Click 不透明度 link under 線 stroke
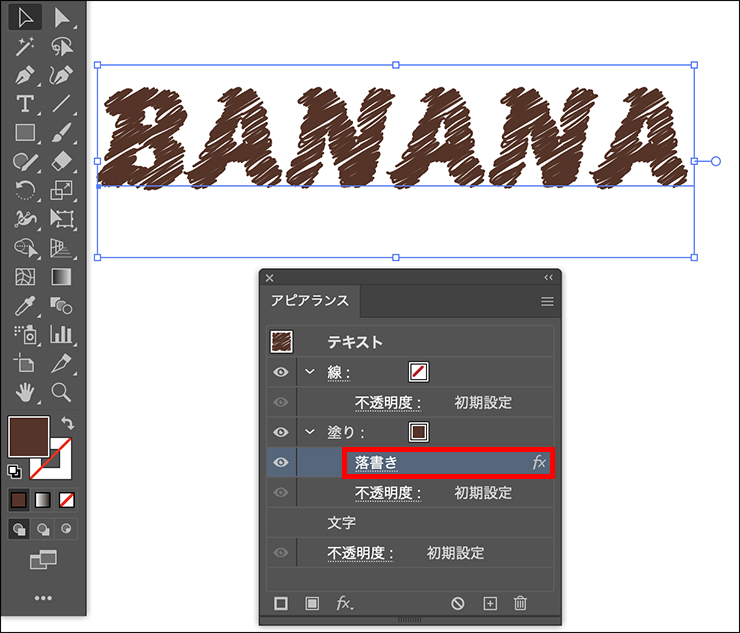This screenshot has height=633, width=740. pyautogui.click(x=387, y=402)
